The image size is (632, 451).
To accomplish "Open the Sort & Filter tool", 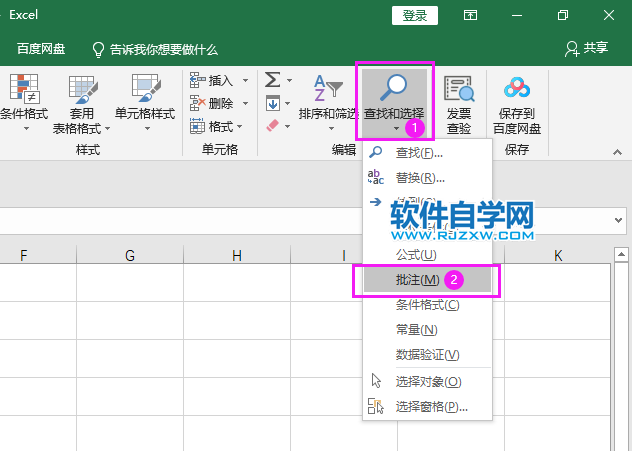I will tap(328, 100).
